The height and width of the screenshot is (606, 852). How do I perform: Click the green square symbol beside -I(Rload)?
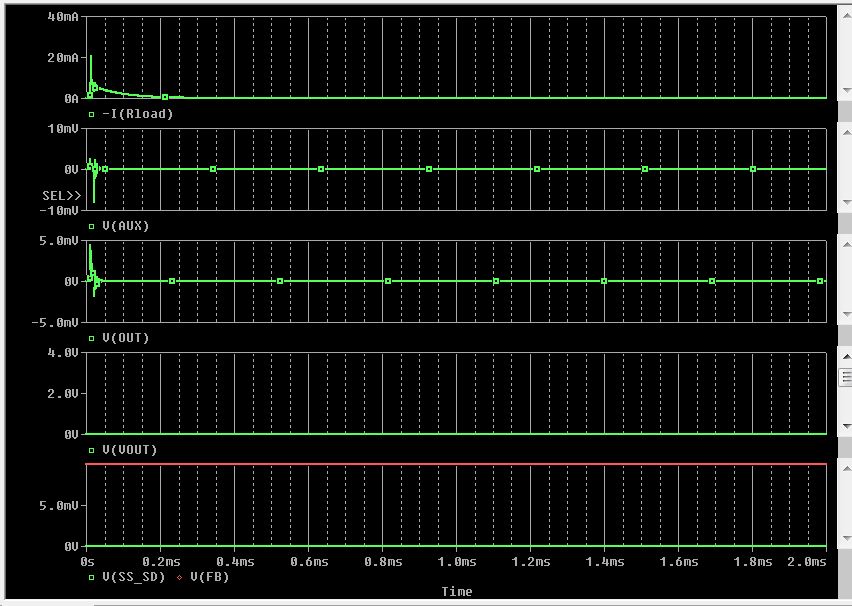click(x=91, y=114)
